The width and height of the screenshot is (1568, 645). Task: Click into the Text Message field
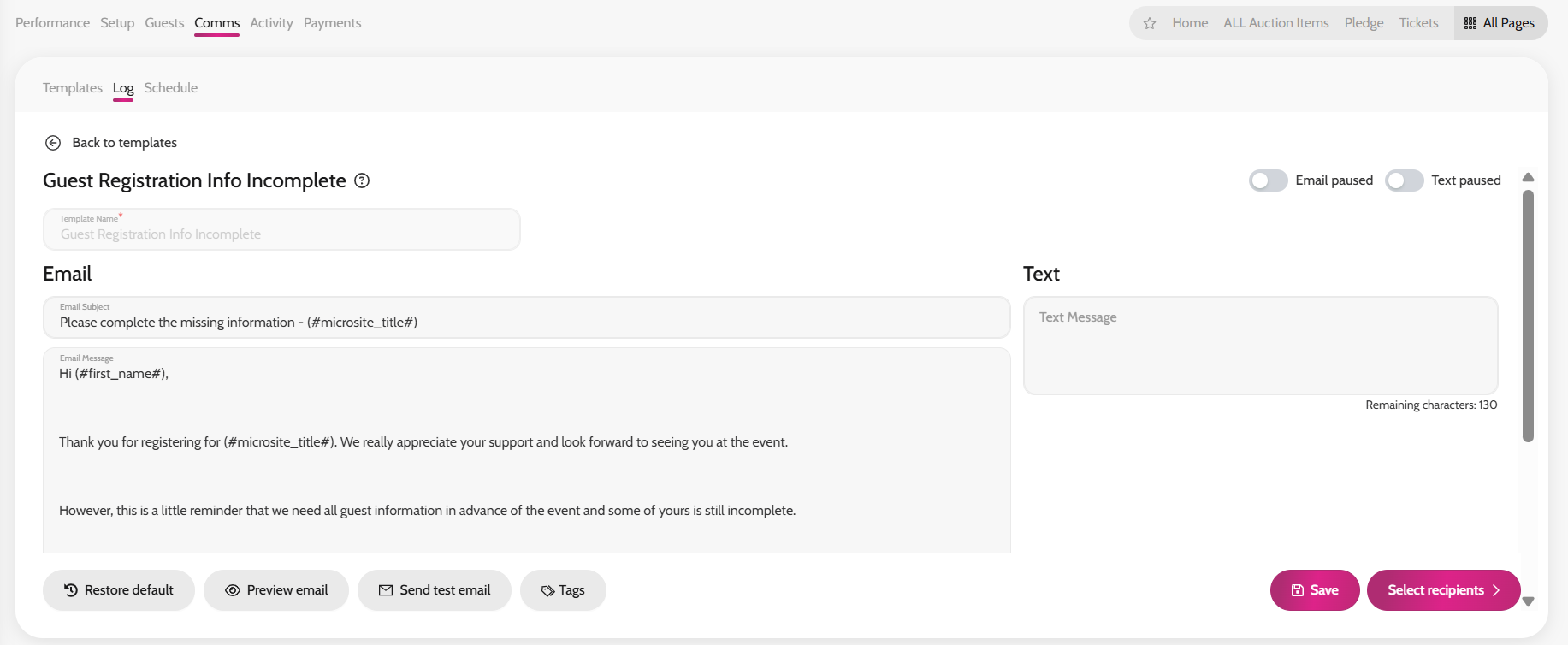click(1261, 346)
